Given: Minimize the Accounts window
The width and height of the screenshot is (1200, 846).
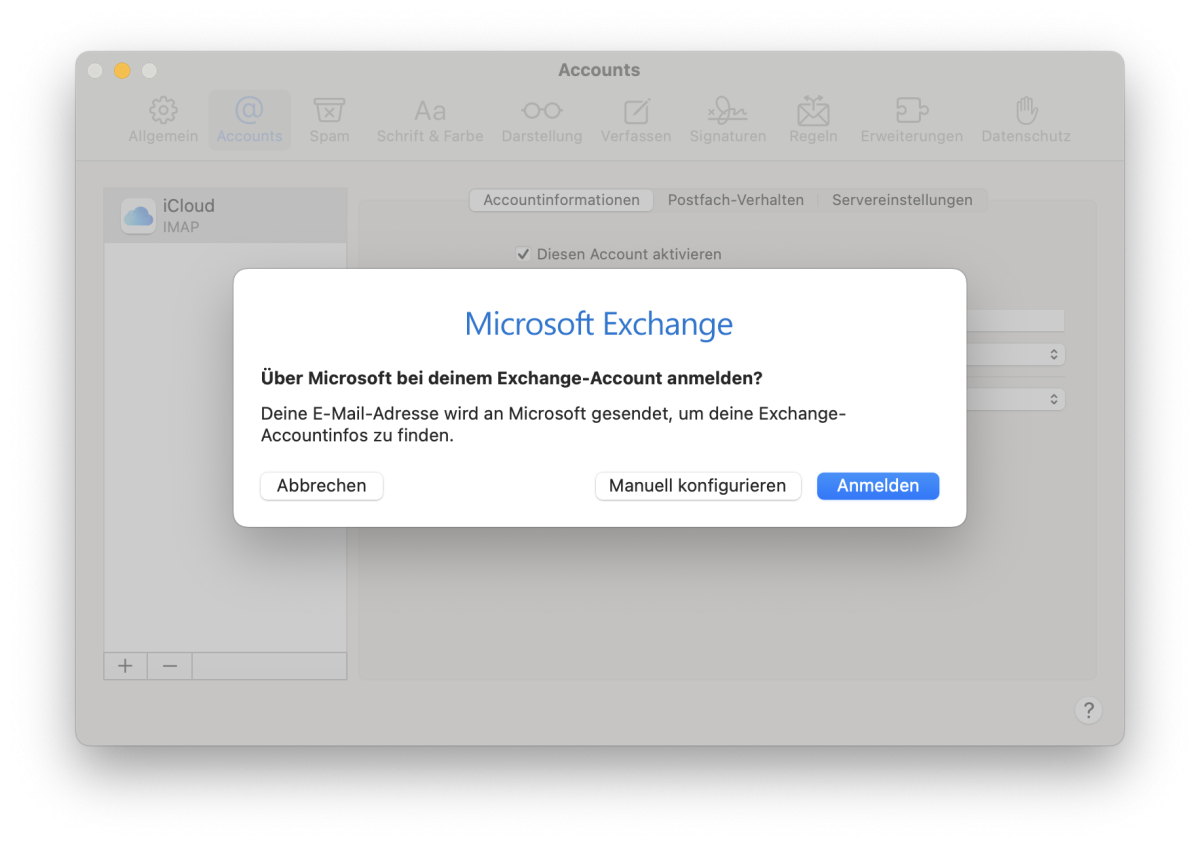Looking at the screenshot, I should click(x=123, y=70).
